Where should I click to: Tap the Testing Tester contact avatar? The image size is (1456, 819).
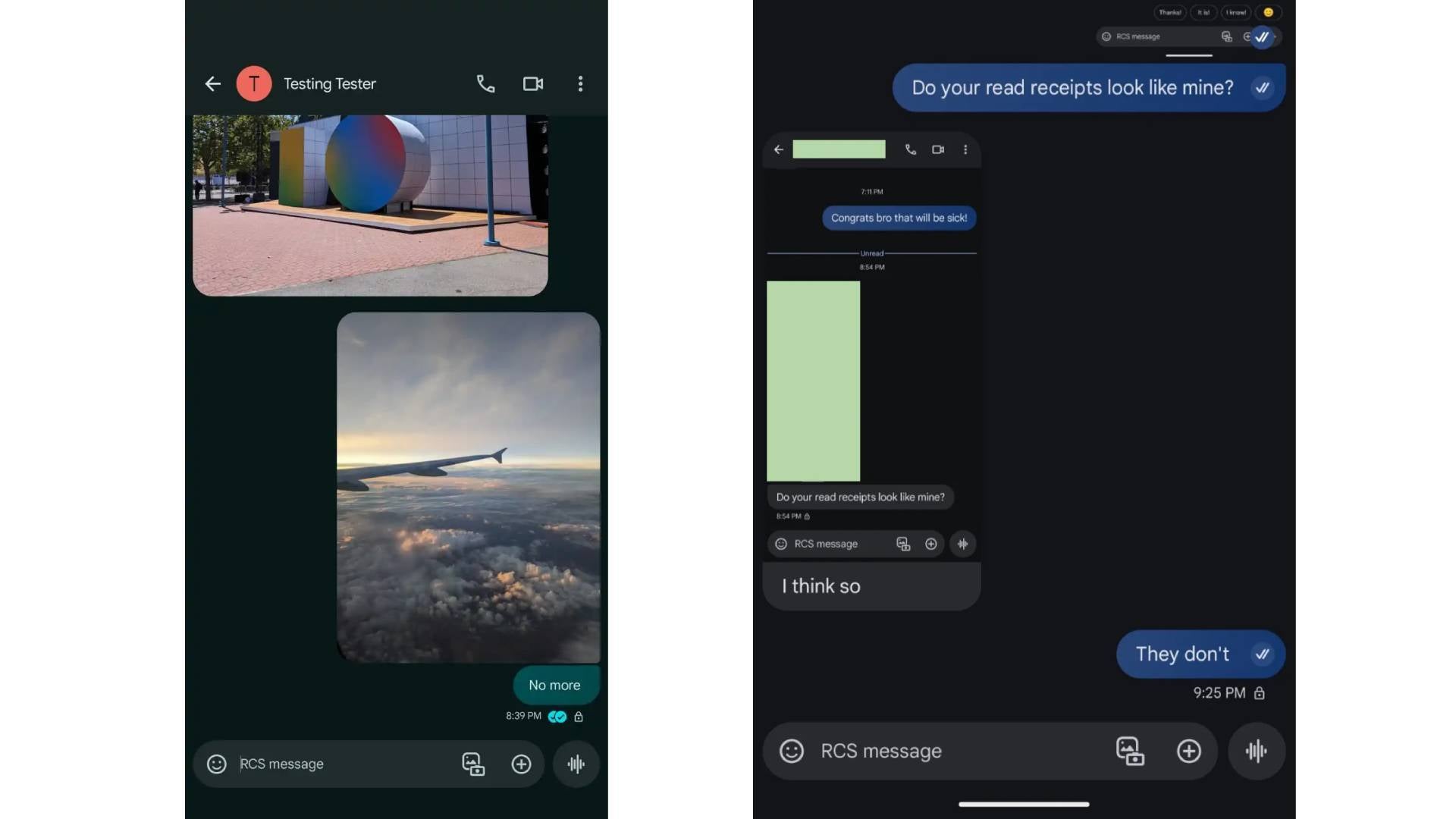[x=254, y=83]
